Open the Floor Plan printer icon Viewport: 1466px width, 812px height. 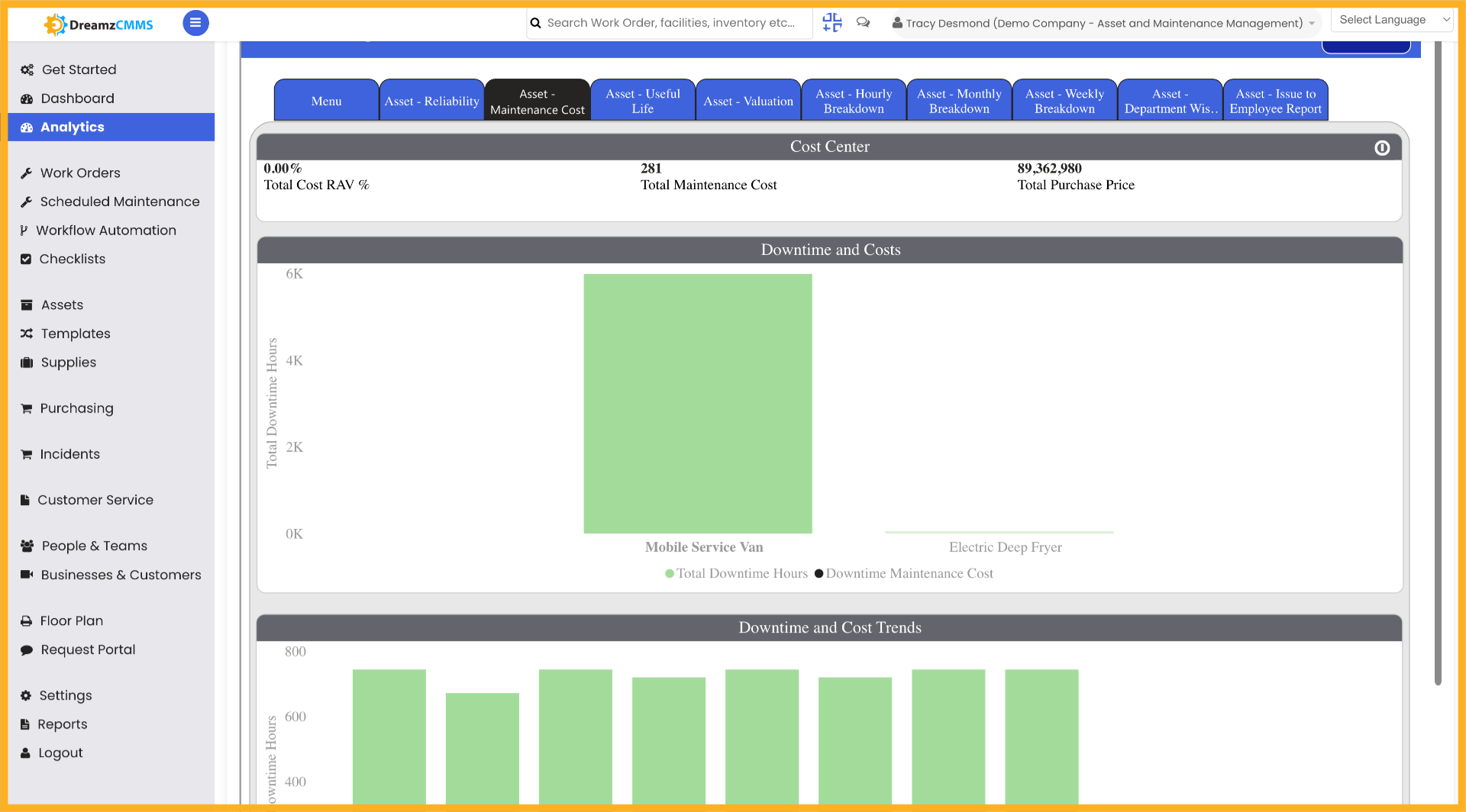pos(27,620)
